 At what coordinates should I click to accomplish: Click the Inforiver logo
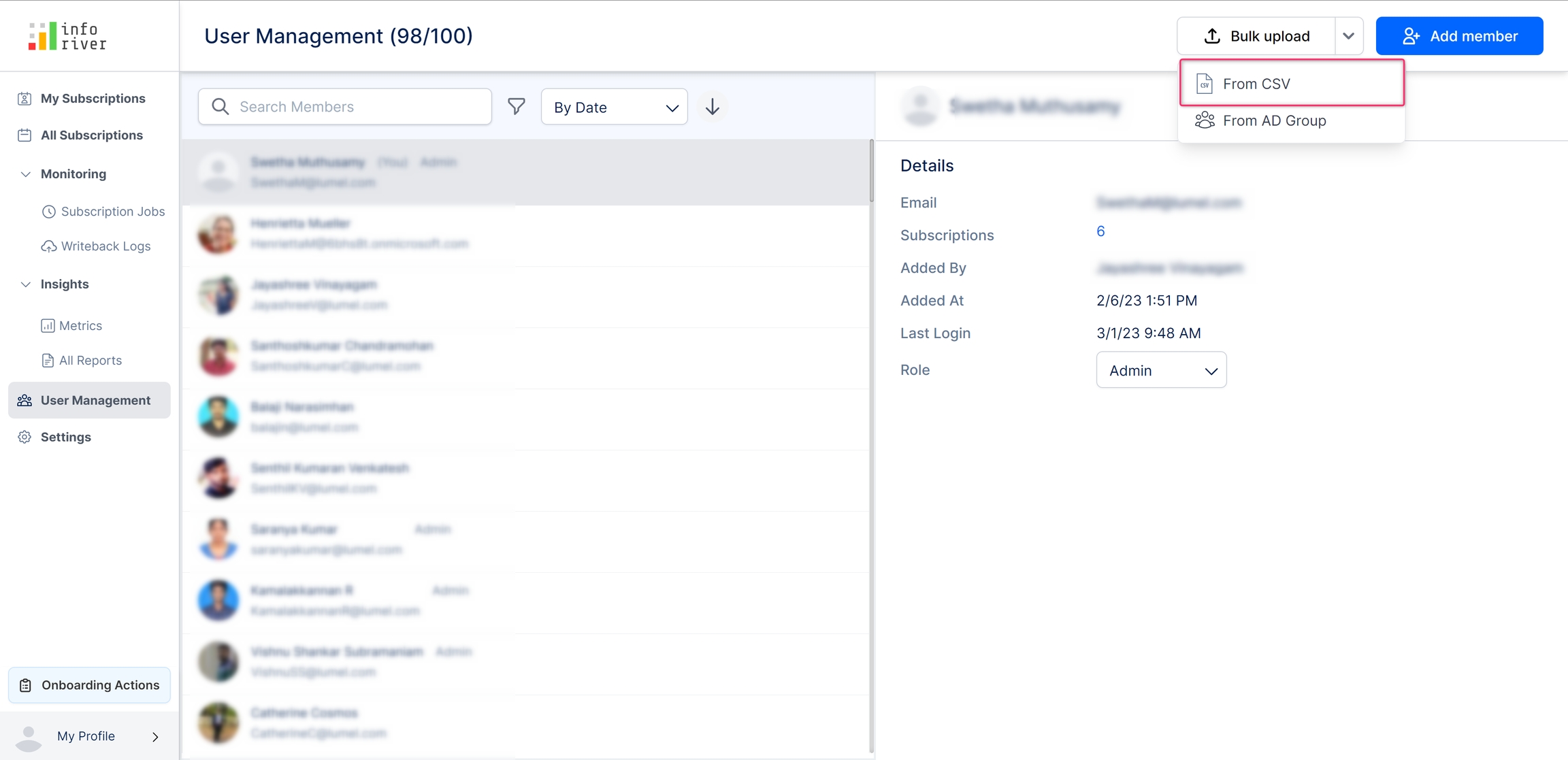(x=67, y=36)
